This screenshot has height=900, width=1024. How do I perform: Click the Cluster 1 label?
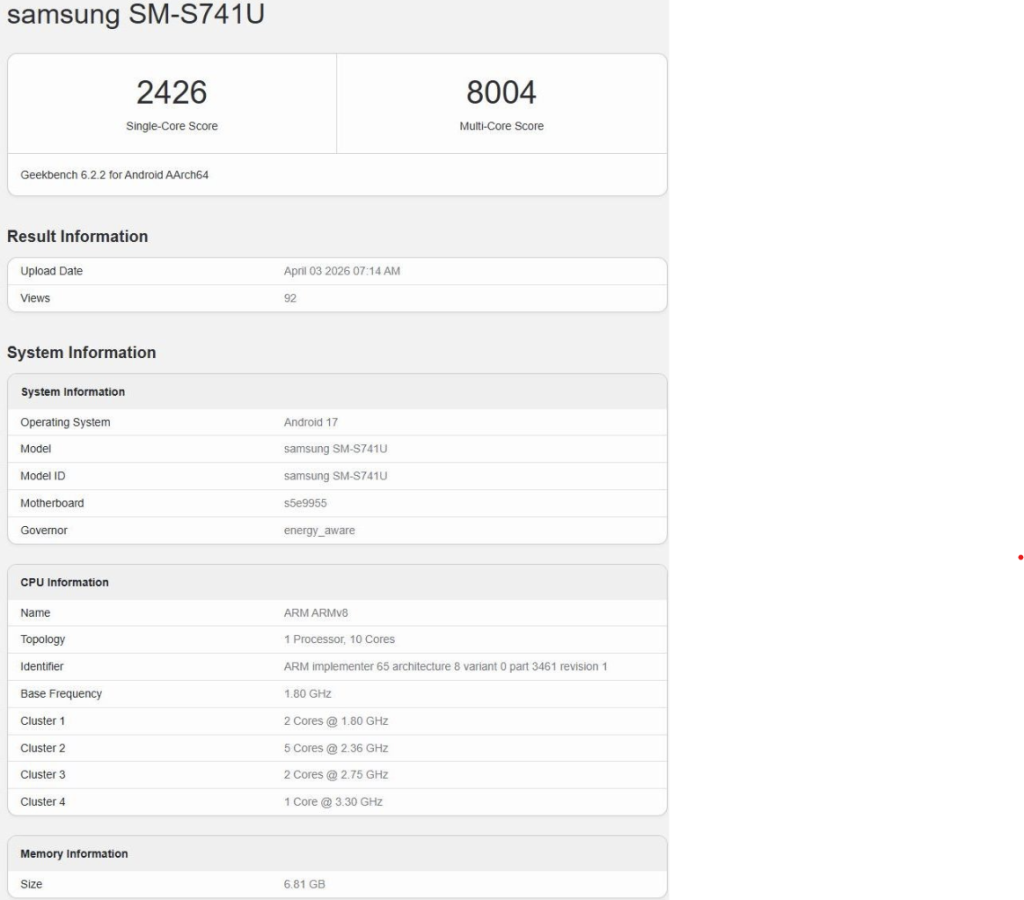pyautogui.click(x=43, y=722)
